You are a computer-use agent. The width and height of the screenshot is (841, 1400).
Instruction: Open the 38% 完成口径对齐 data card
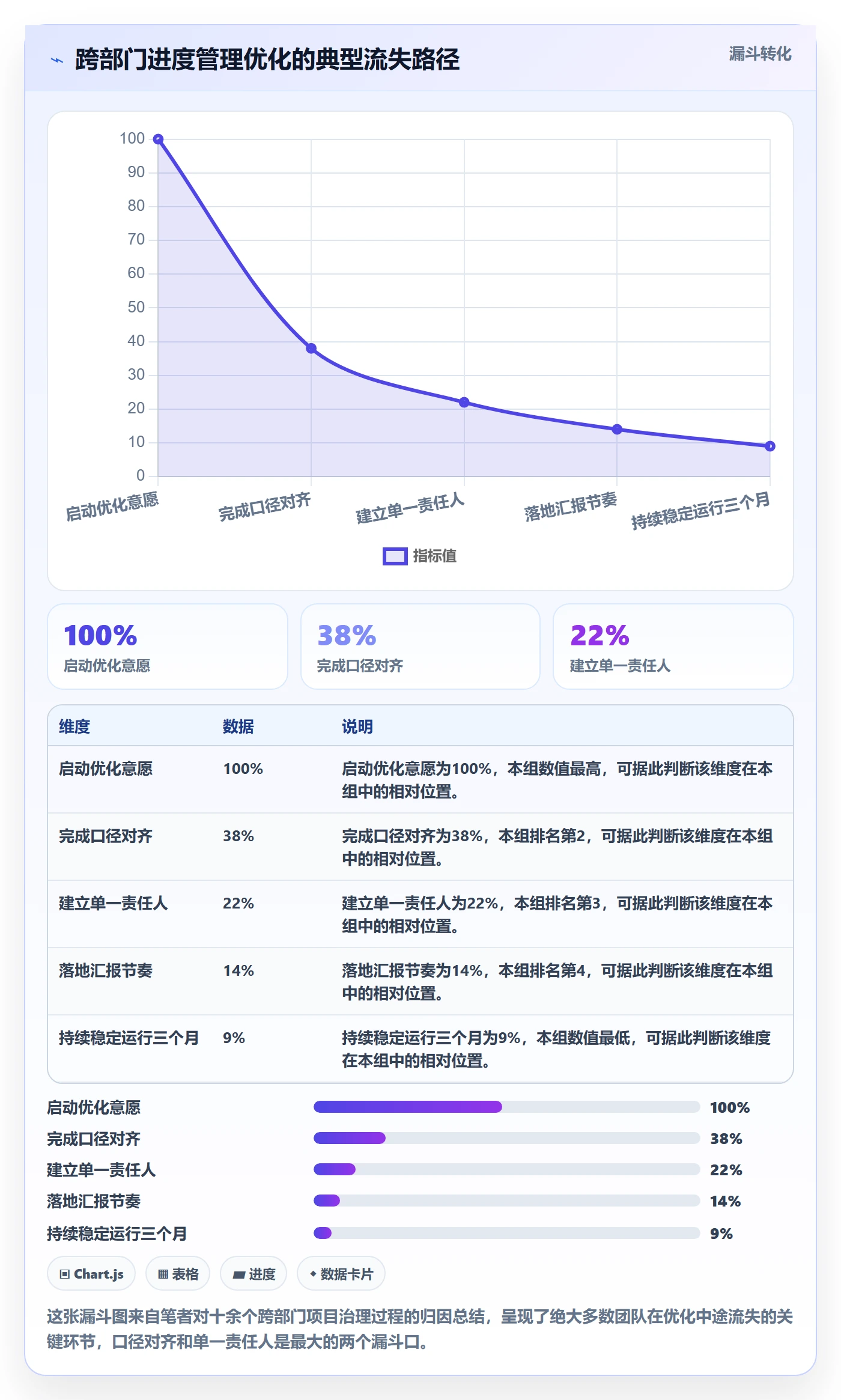pos(421,647)
